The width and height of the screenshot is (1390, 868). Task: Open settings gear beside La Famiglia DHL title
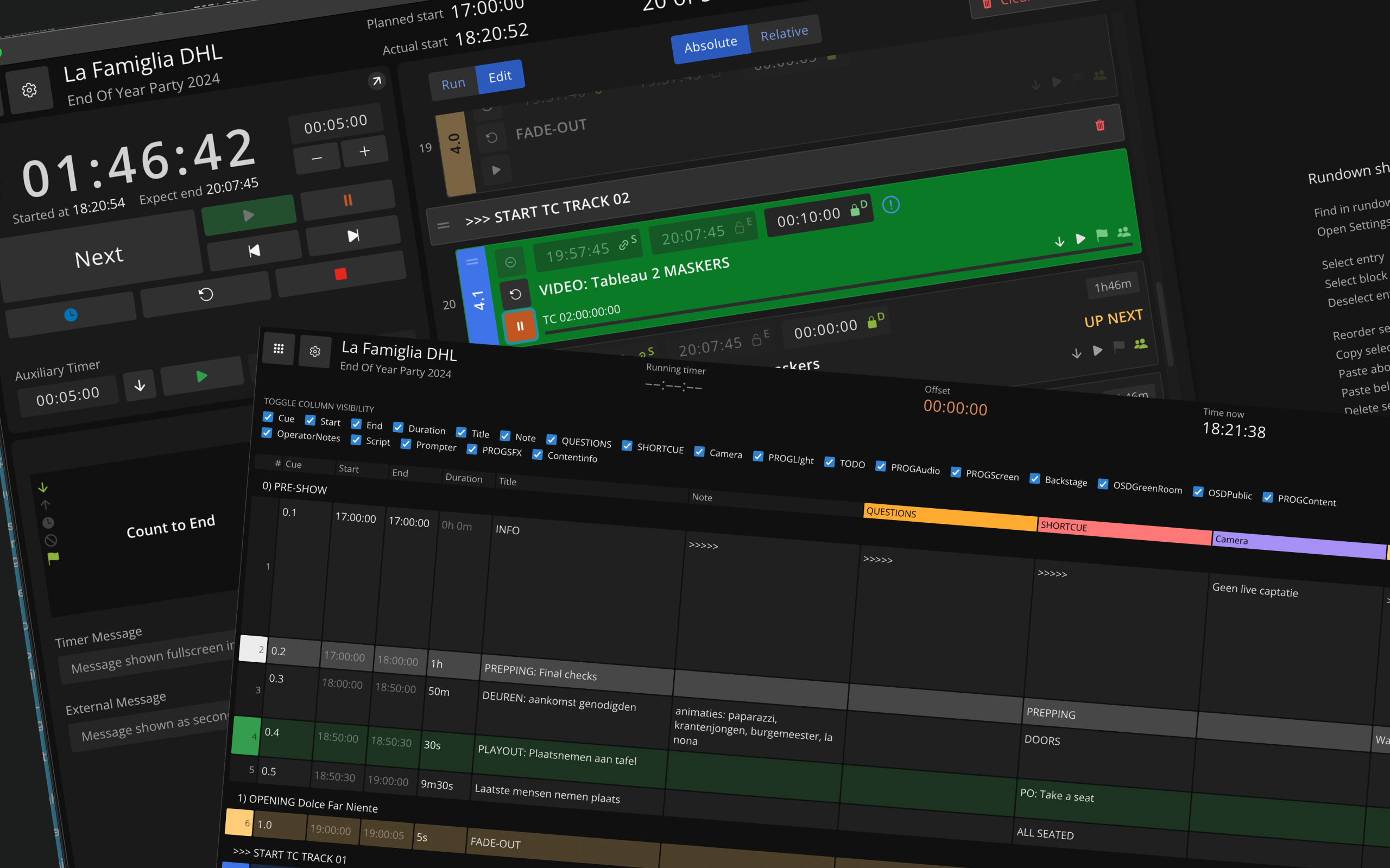[x=29, y=90]
